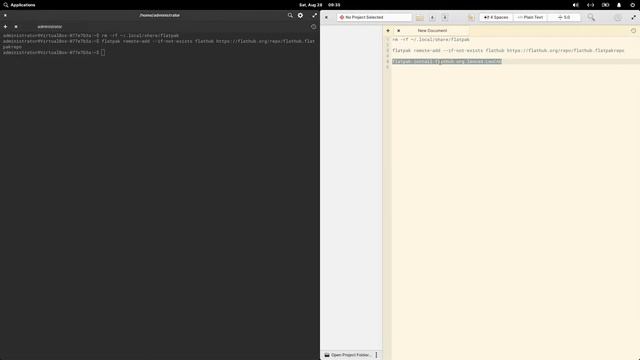Open the Terminal settings gear menu

pos(300,16)
